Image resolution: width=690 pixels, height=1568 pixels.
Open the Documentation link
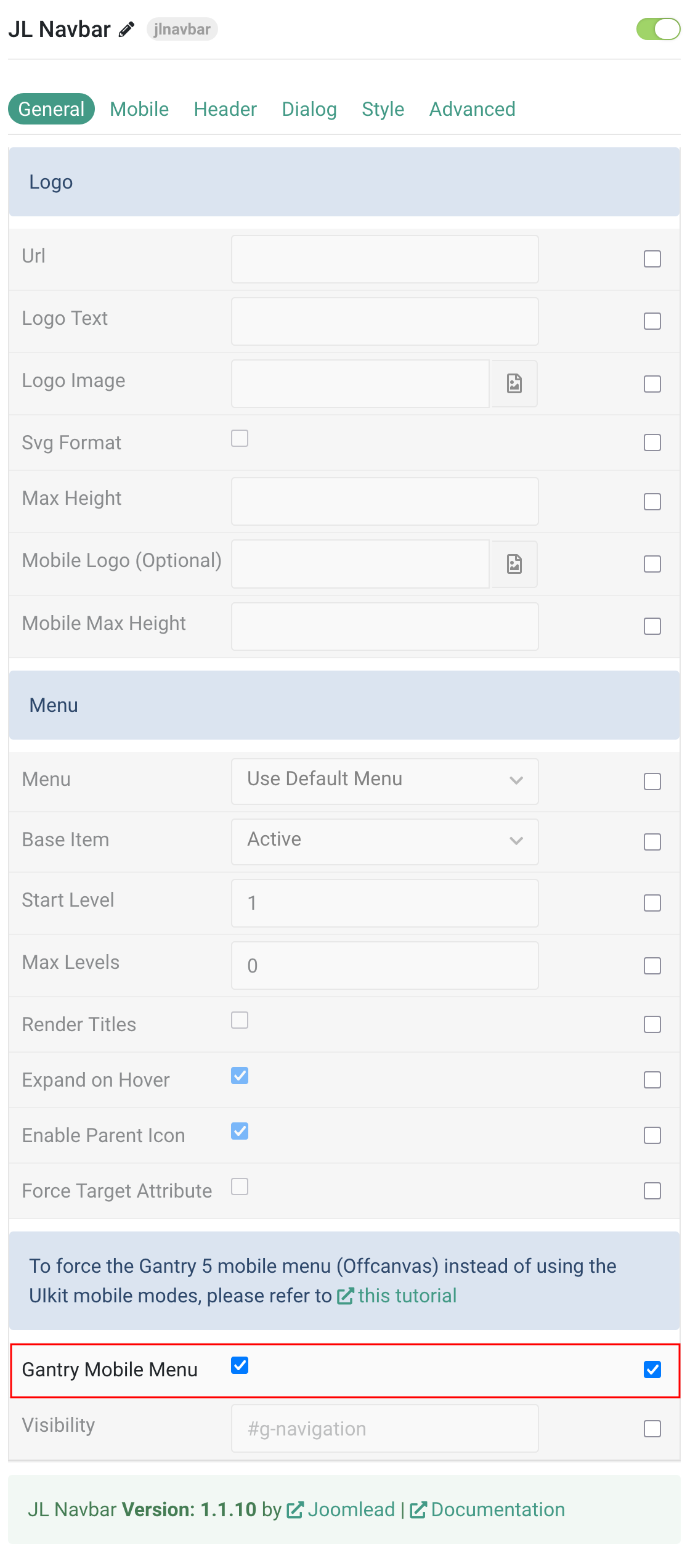(498, 1509)
